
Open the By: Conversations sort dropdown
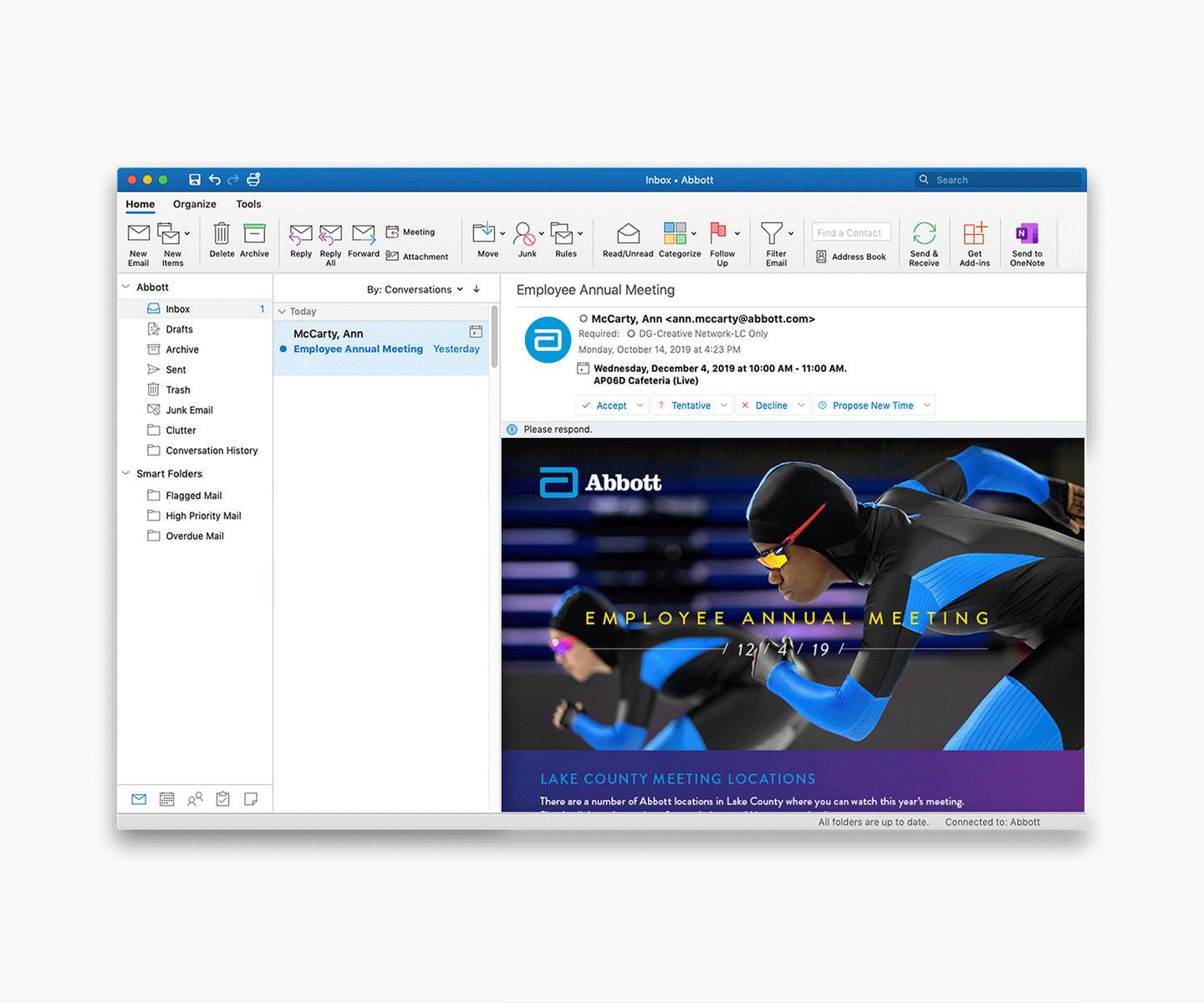click(x=415, y=289)
